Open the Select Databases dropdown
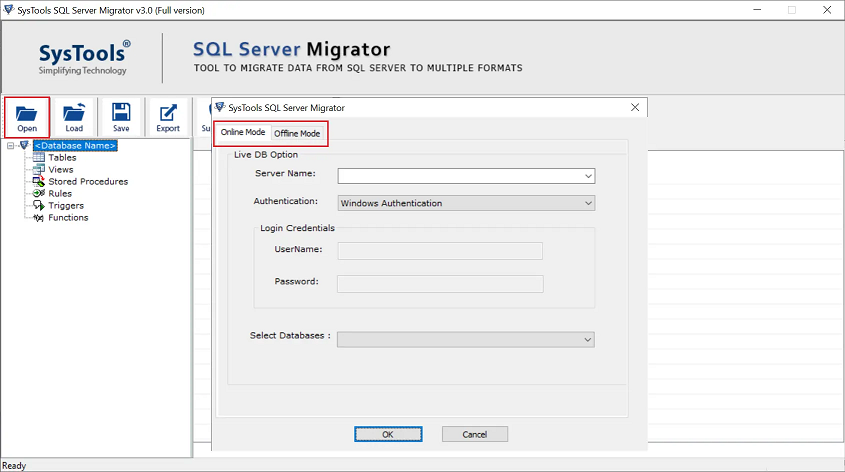 click(587, 339)
